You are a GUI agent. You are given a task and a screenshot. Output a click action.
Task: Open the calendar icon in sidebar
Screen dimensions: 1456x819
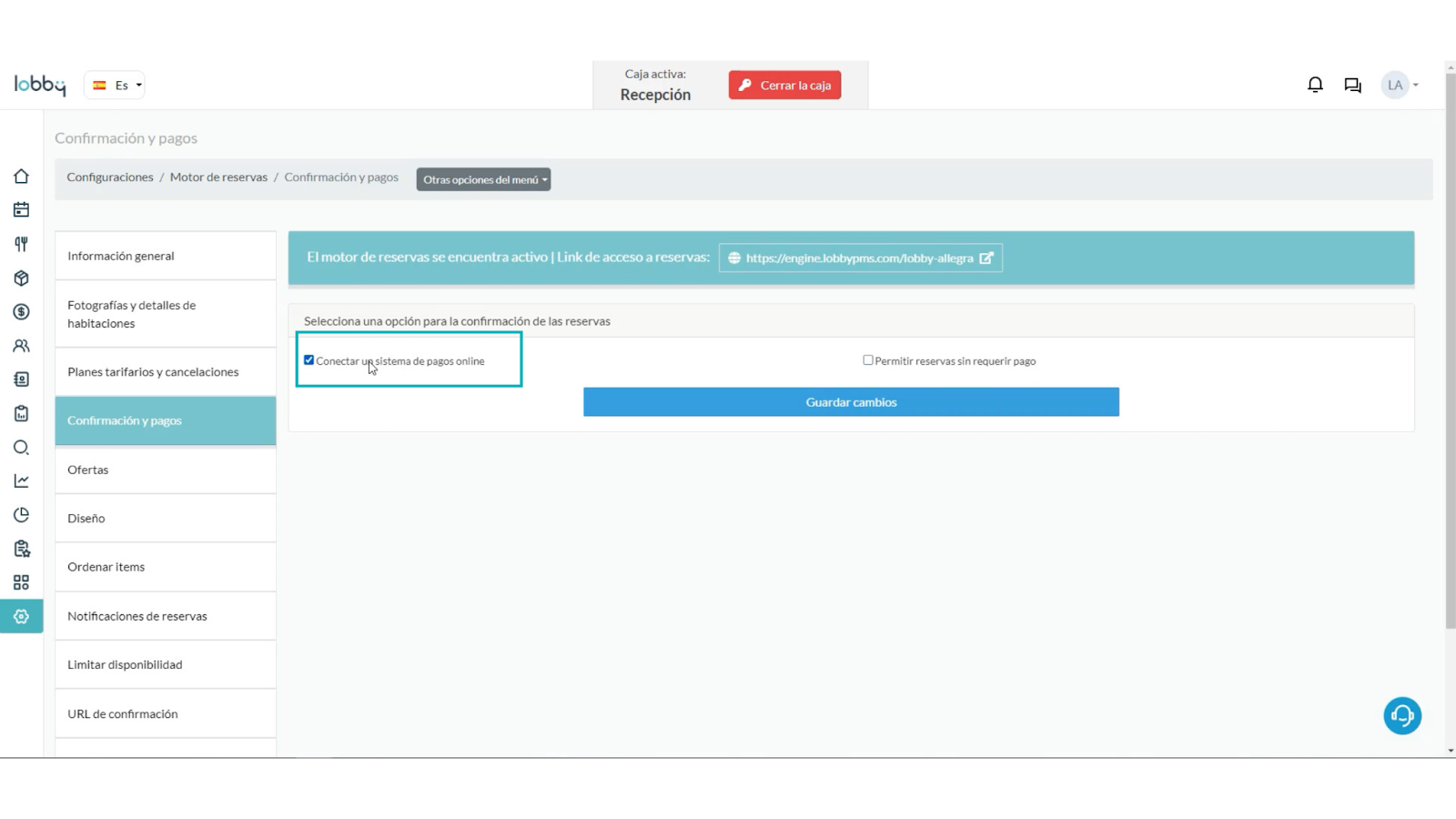21,210
